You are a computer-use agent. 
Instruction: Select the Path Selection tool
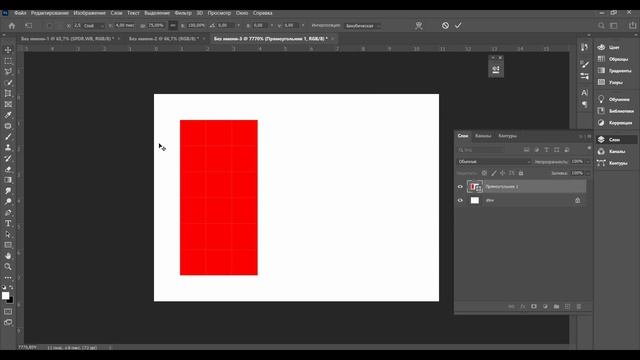pyautogui.click(x=8, y=234)
